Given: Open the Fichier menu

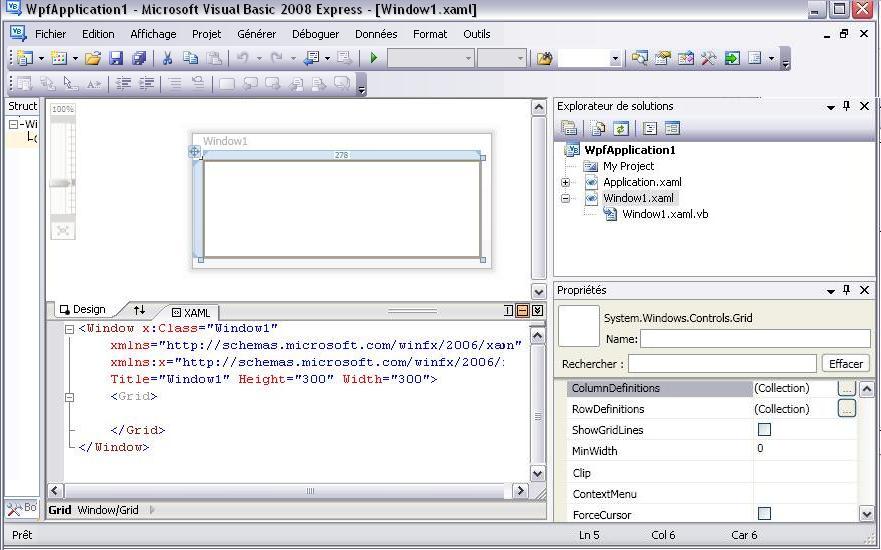Looking at the screenshot, I should coord(51,34).
